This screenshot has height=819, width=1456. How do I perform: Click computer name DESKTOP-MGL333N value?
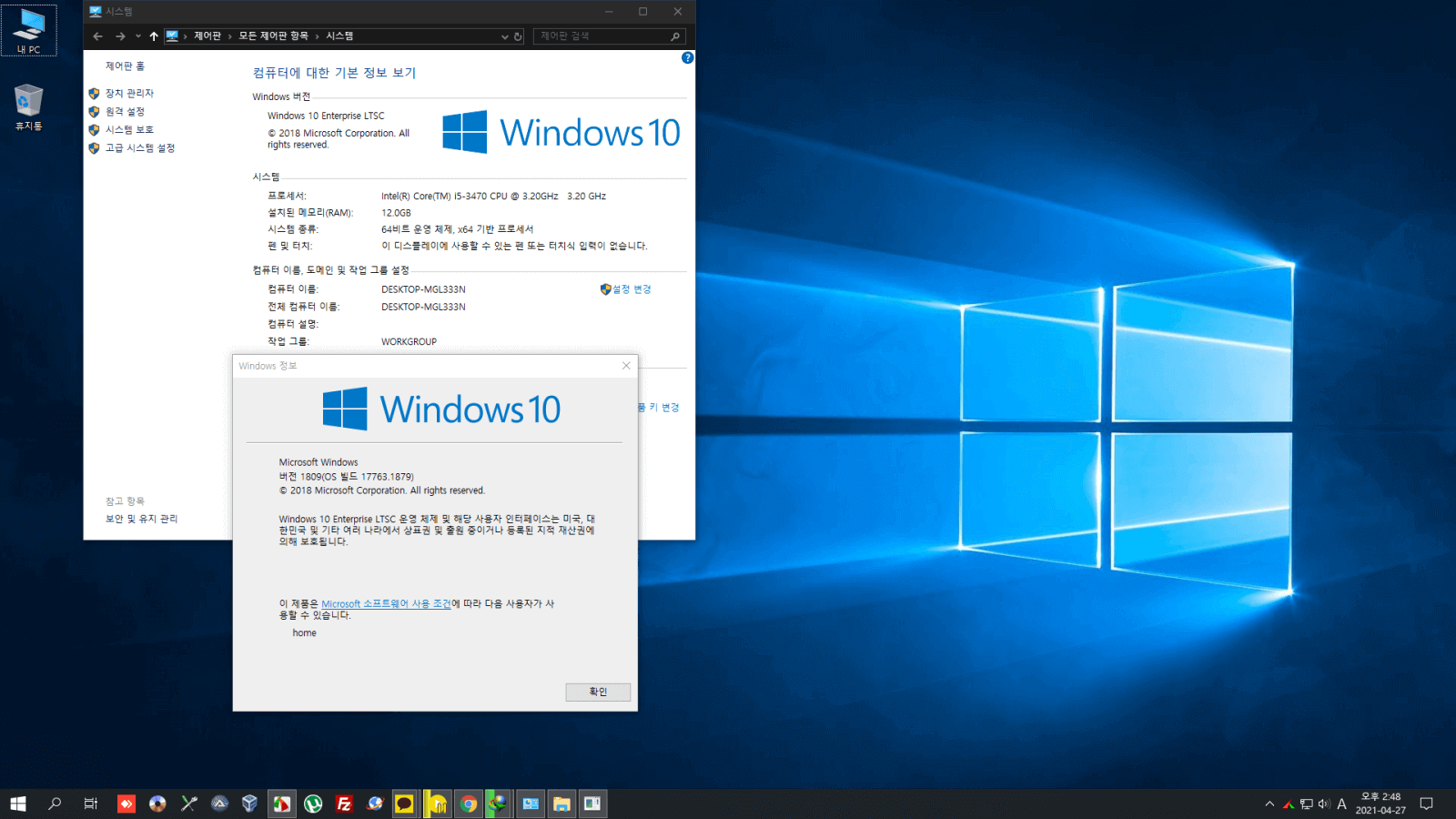click(423, 289)
